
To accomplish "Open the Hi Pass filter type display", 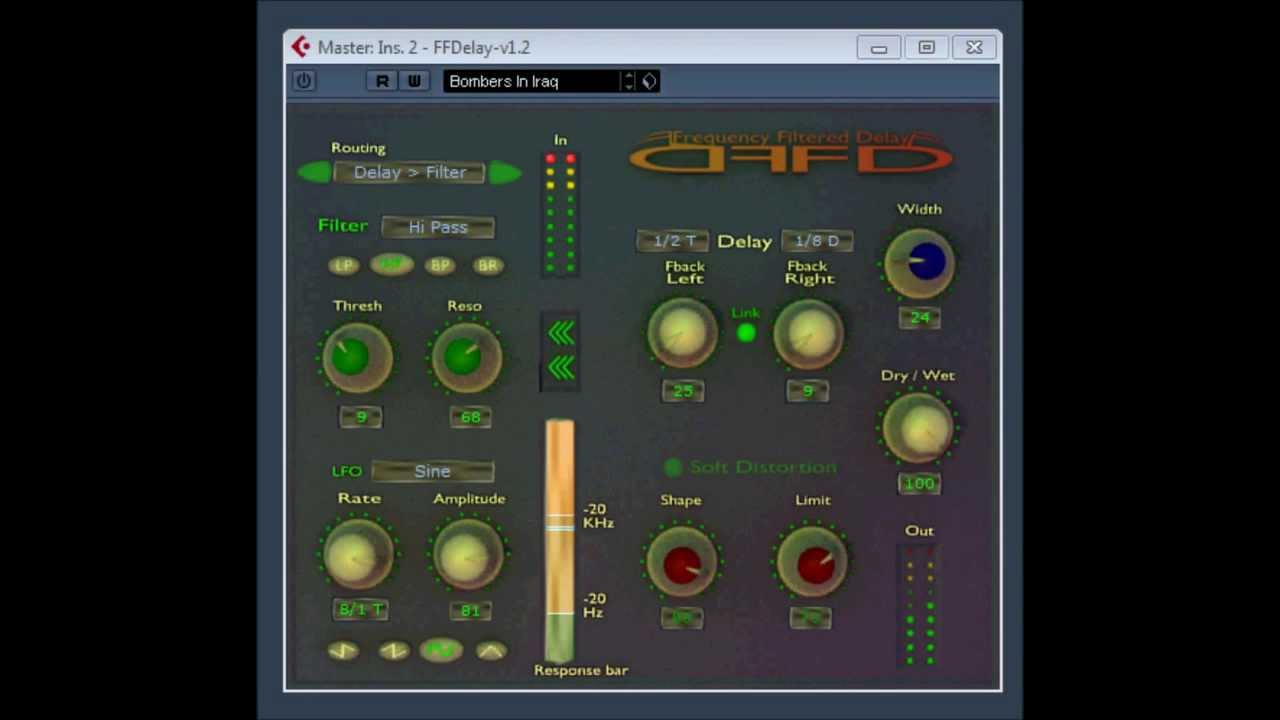I will point(438,227).
